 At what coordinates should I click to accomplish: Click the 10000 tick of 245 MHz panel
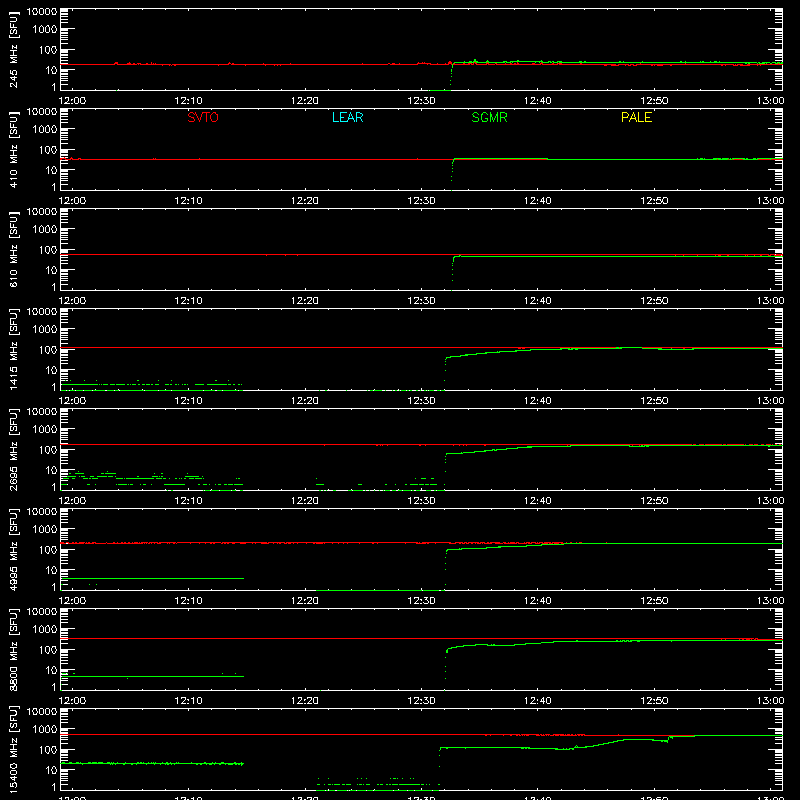pos(42,12)
